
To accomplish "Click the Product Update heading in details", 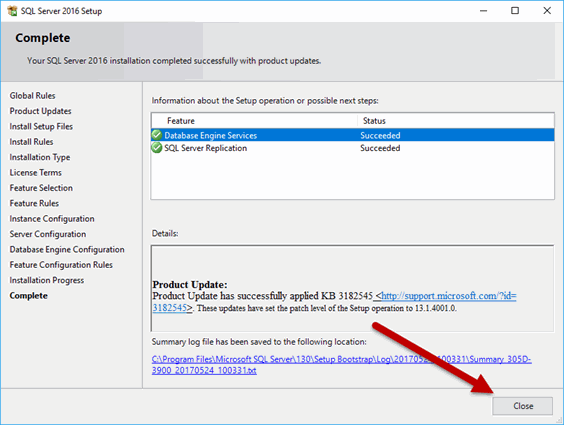I will tap(190, 284).
